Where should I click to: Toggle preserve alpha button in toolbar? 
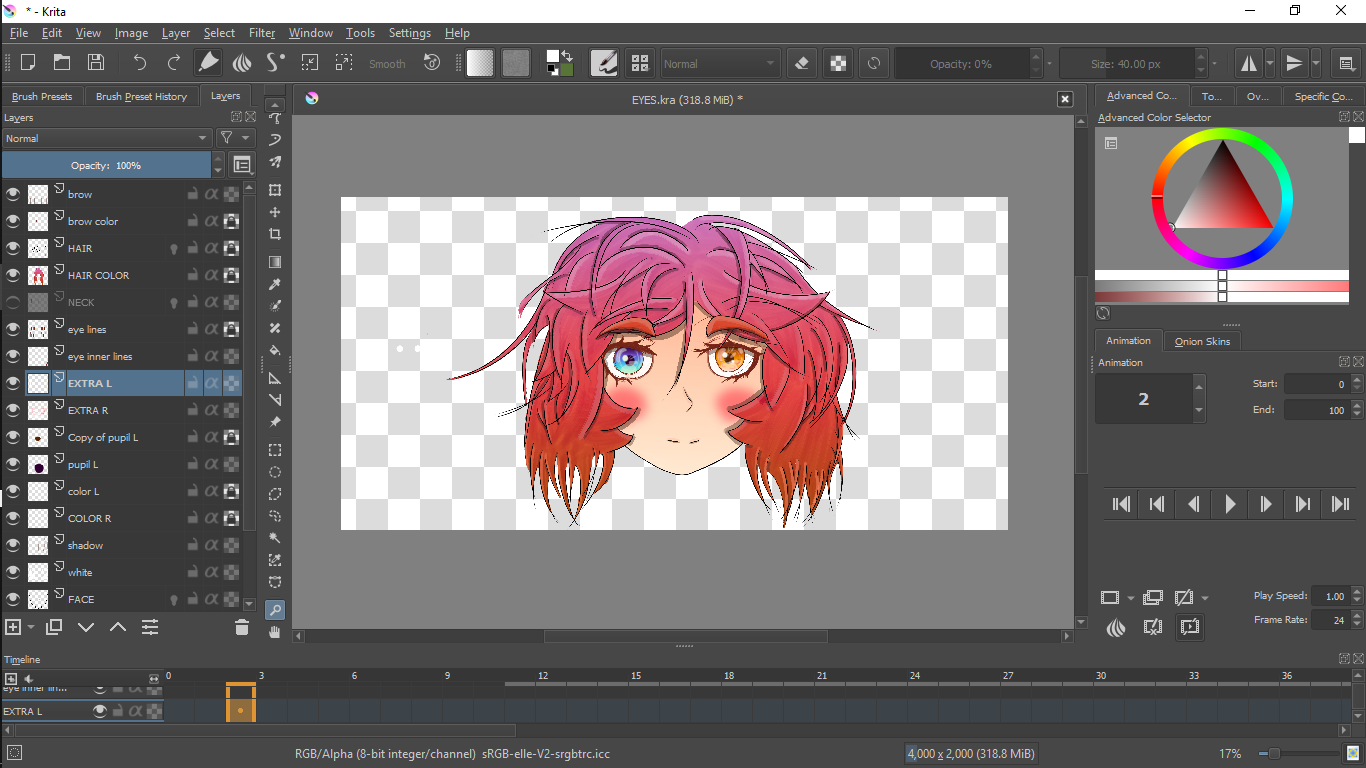(838, 63)
